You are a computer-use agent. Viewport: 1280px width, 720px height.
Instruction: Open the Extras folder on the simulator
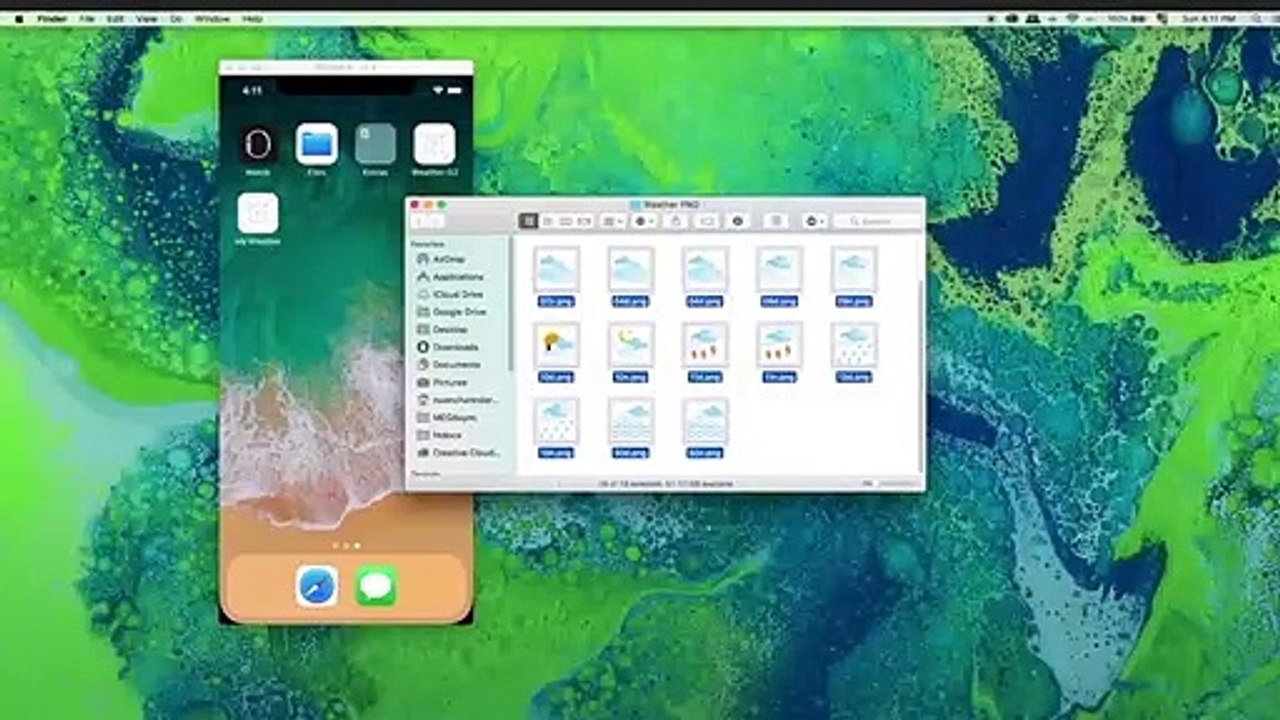pos(375,144)
